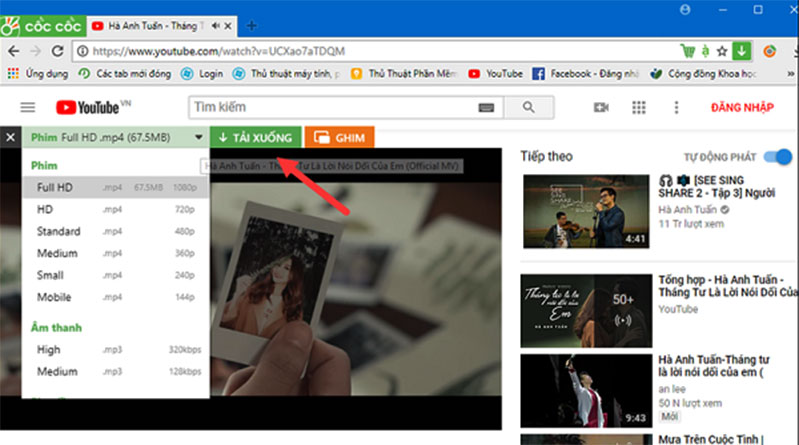Select Full HD 1080p mp4 option
The image size is (799, 445).
click(x=115, y=187)
